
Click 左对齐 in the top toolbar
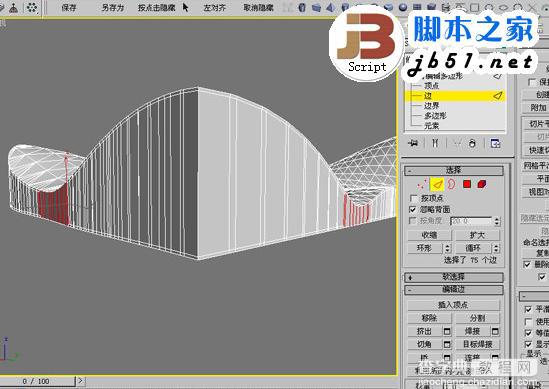[x=215, y=7]
